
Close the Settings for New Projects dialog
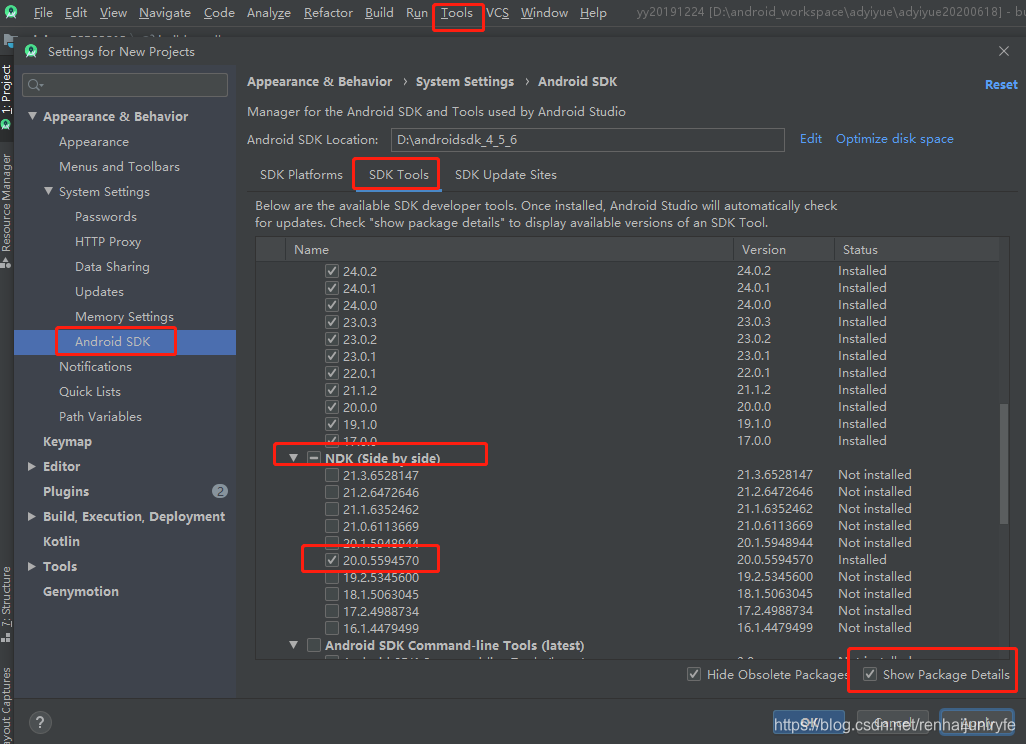point(1004,51)
